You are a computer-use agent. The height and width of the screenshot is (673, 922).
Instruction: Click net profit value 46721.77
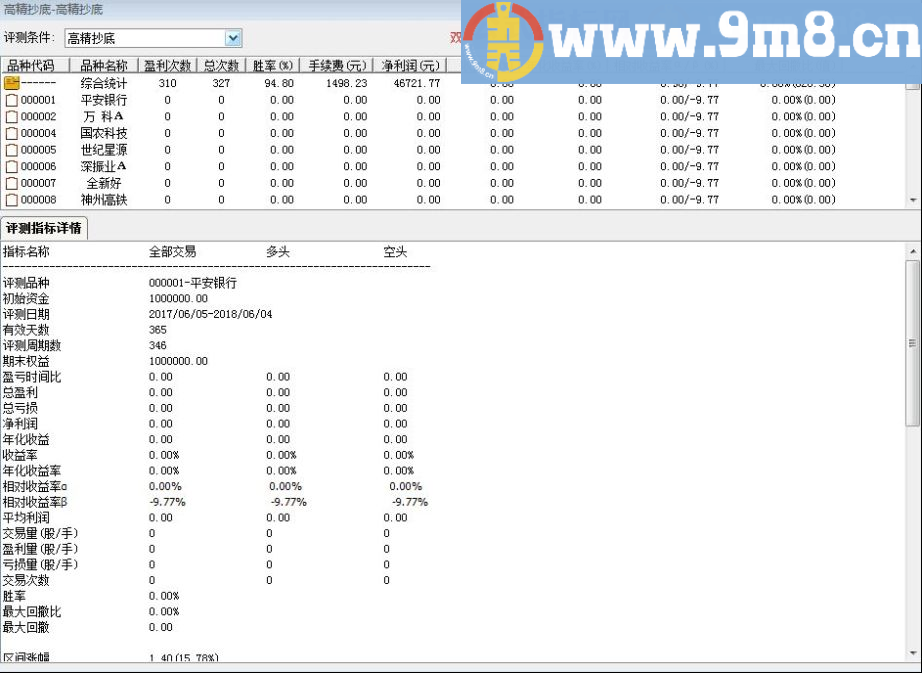pyautogui.click(x=417, y=83)
